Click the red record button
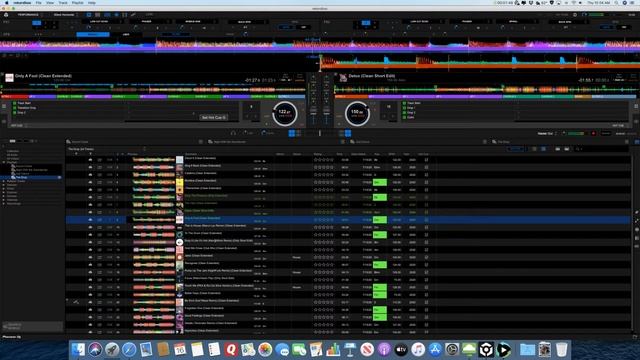Screen dimensions: 640x360 [x=593, y=133]
